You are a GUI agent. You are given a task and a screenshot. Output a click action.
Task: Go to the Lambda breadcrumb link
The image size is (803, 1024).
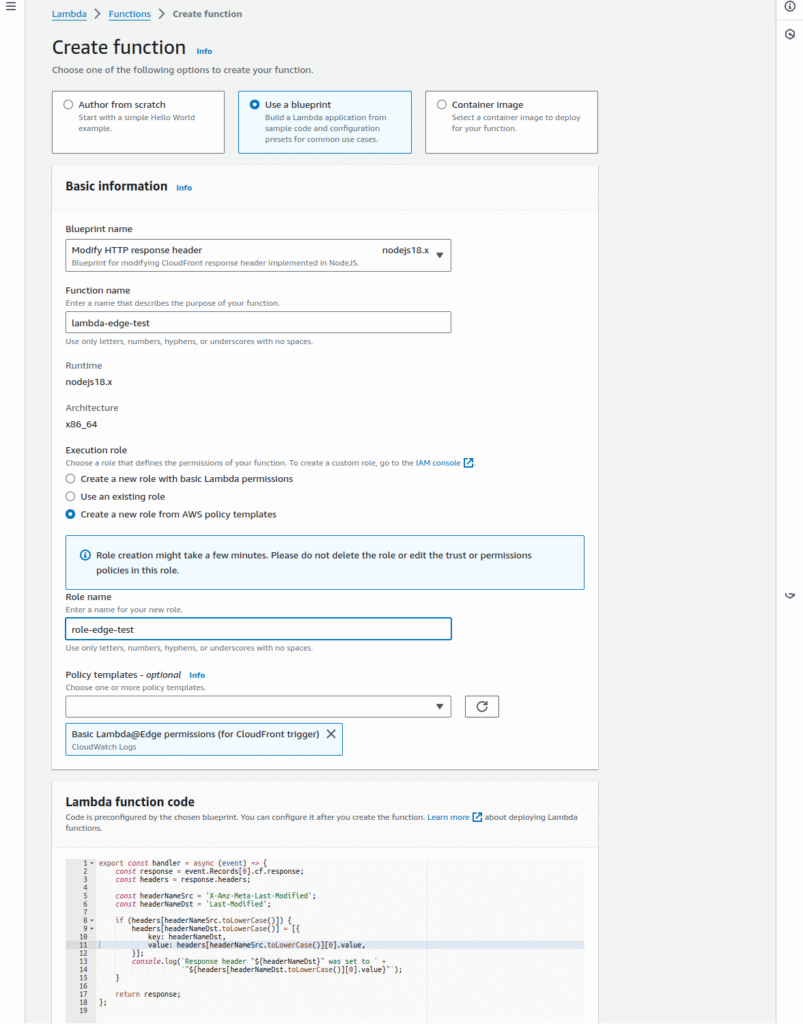coord(69,14)
